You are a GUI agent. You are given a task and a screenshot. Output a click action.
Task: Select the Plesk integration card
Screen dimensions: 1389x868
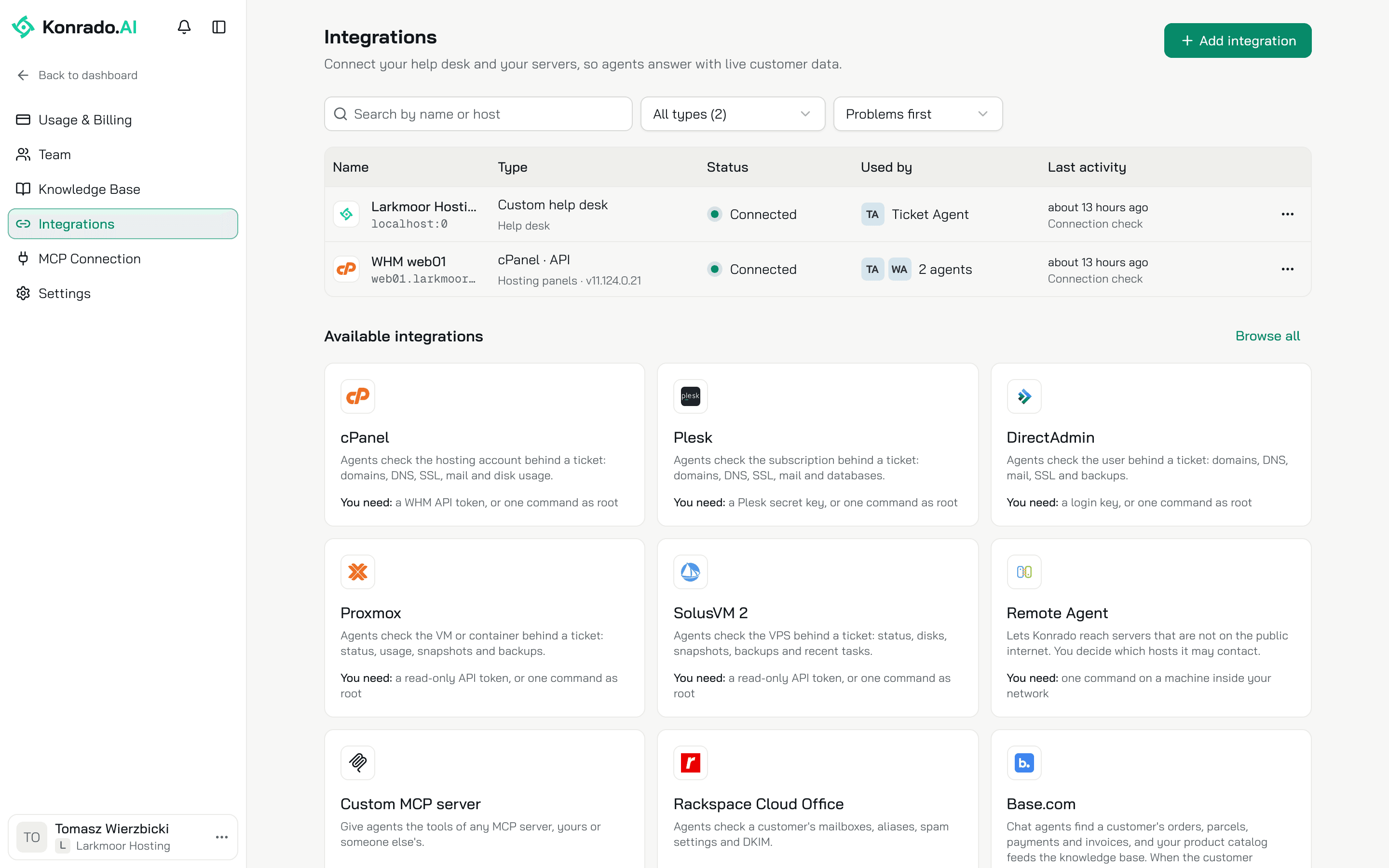tap(817, 444)
